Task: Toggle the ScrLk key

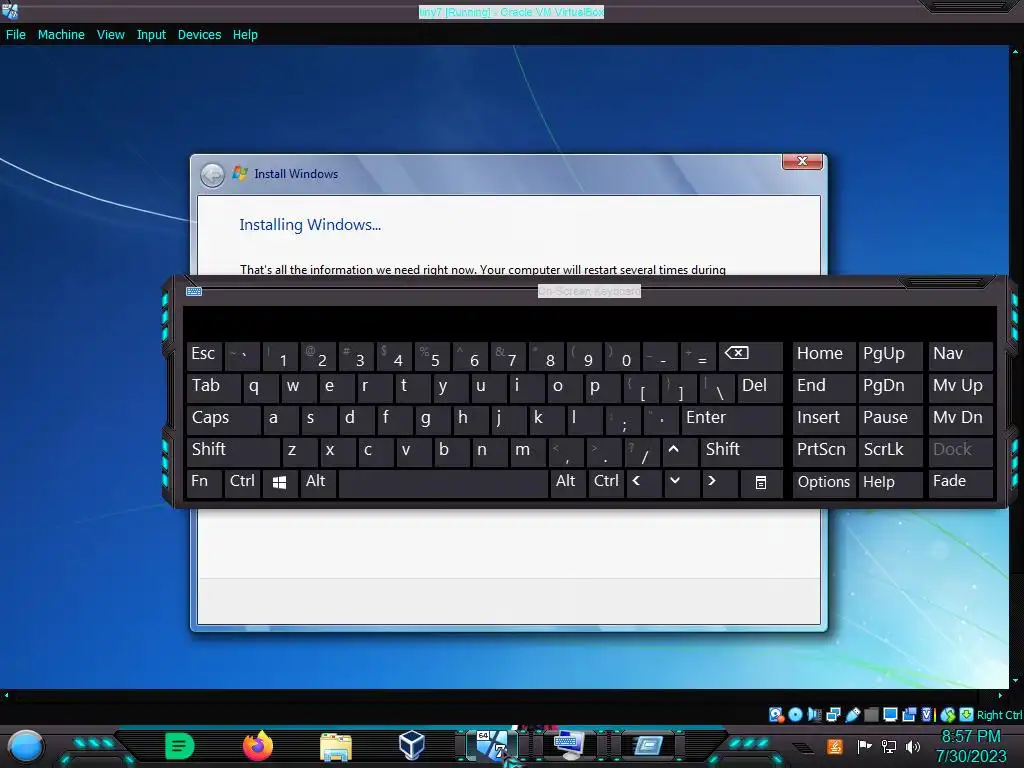Action: [889, 452]
